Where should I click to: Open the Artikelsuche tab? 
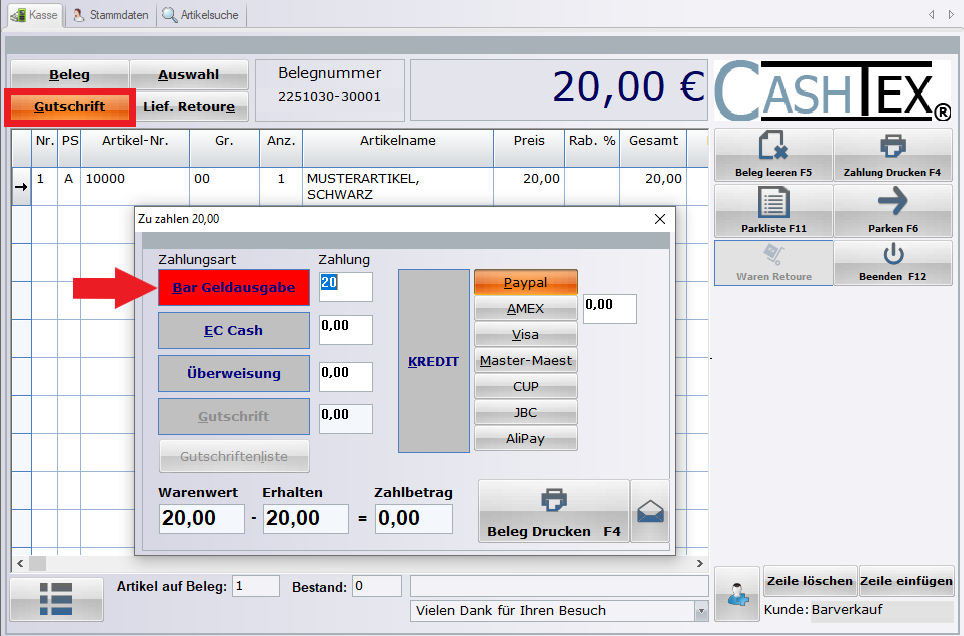[x=202, y=15]
